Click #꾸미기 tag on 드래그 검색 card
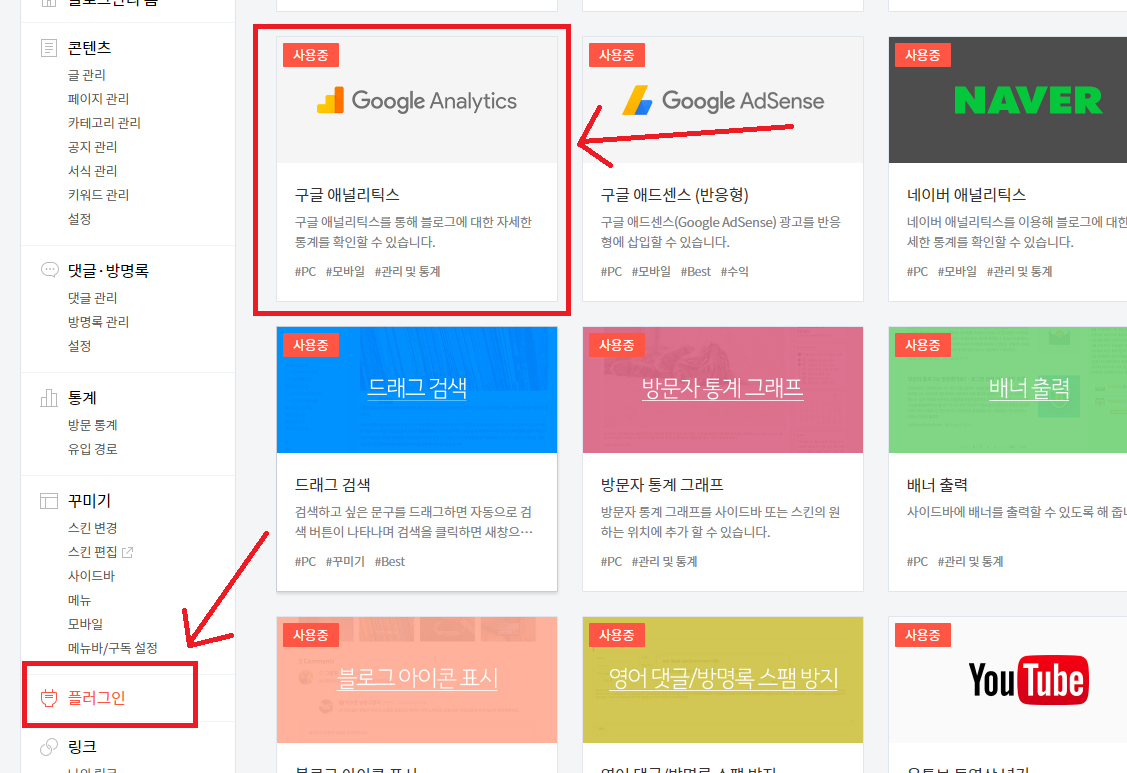Screen dimensions: 1127x773 click(345, 562)
